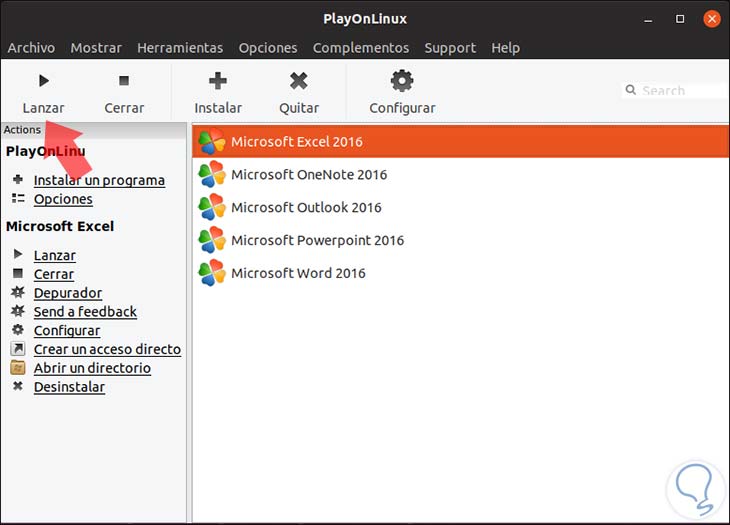Click the Cerrar label in toolbar

[x=124, y=108]
